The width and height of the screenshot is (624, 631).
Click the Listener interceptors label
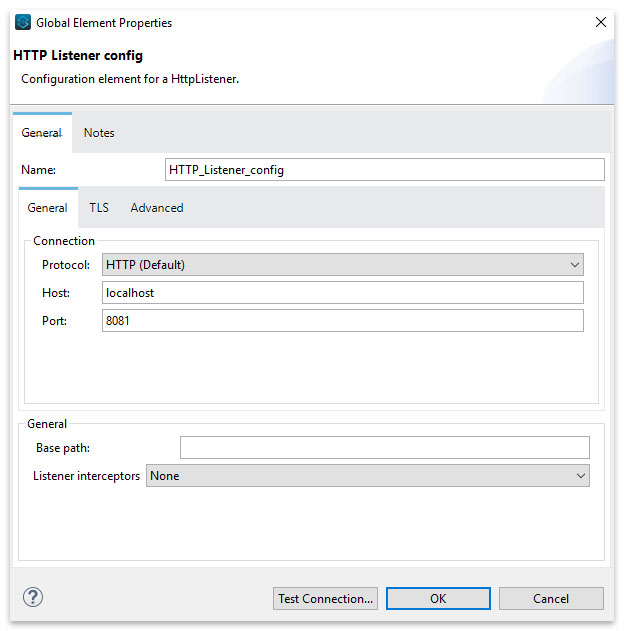click(86, 476)
